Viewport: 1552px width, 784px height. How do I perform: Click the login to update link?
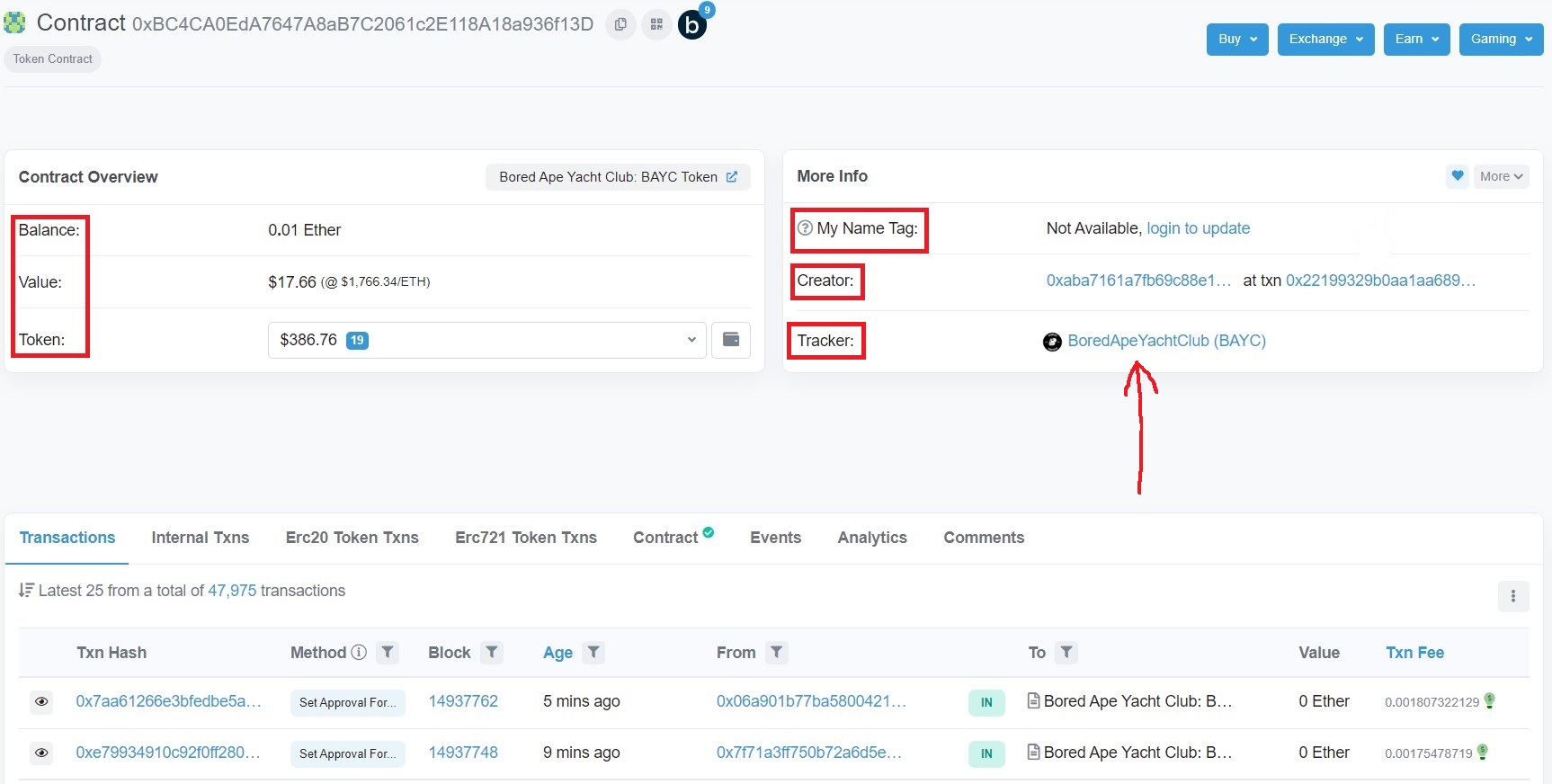click(x=1198, y=228)
